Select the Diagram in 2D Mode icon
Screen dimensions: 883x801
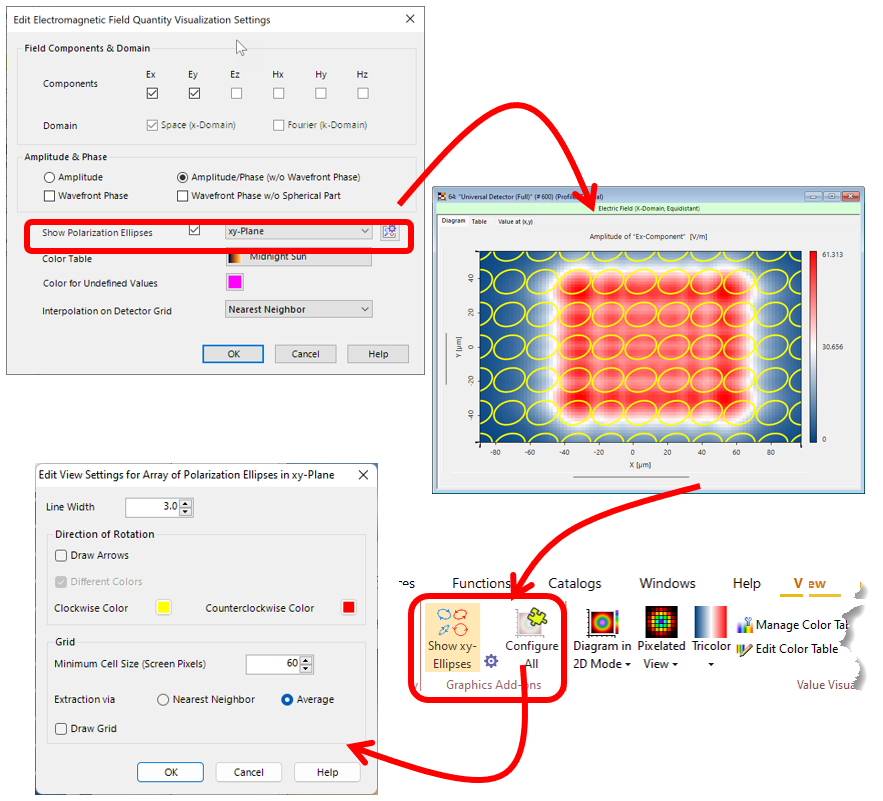(602, 624)
